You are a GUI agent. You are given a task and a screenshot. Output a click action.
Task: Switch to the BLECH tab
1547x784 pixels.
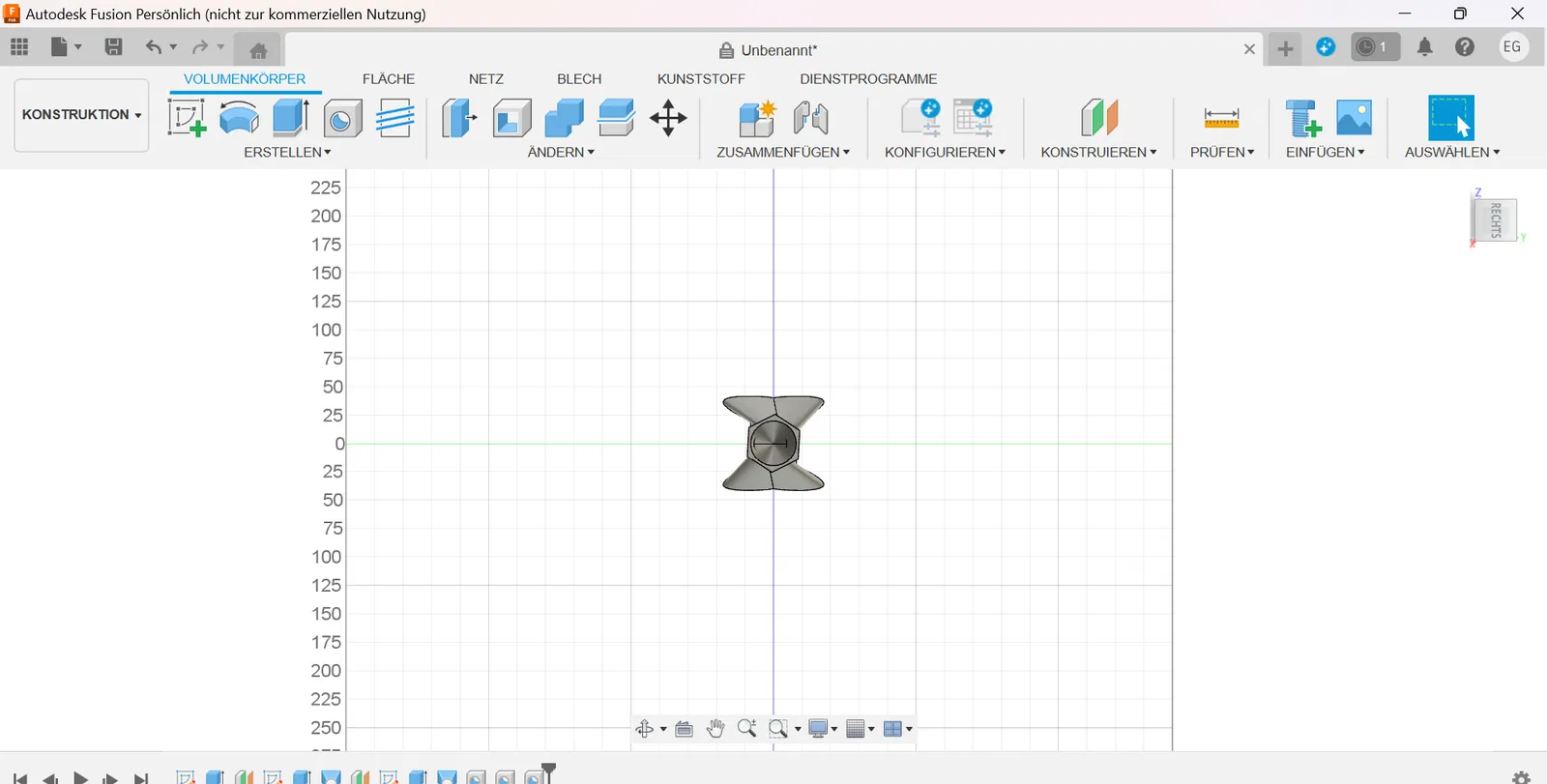coord(579,79)
